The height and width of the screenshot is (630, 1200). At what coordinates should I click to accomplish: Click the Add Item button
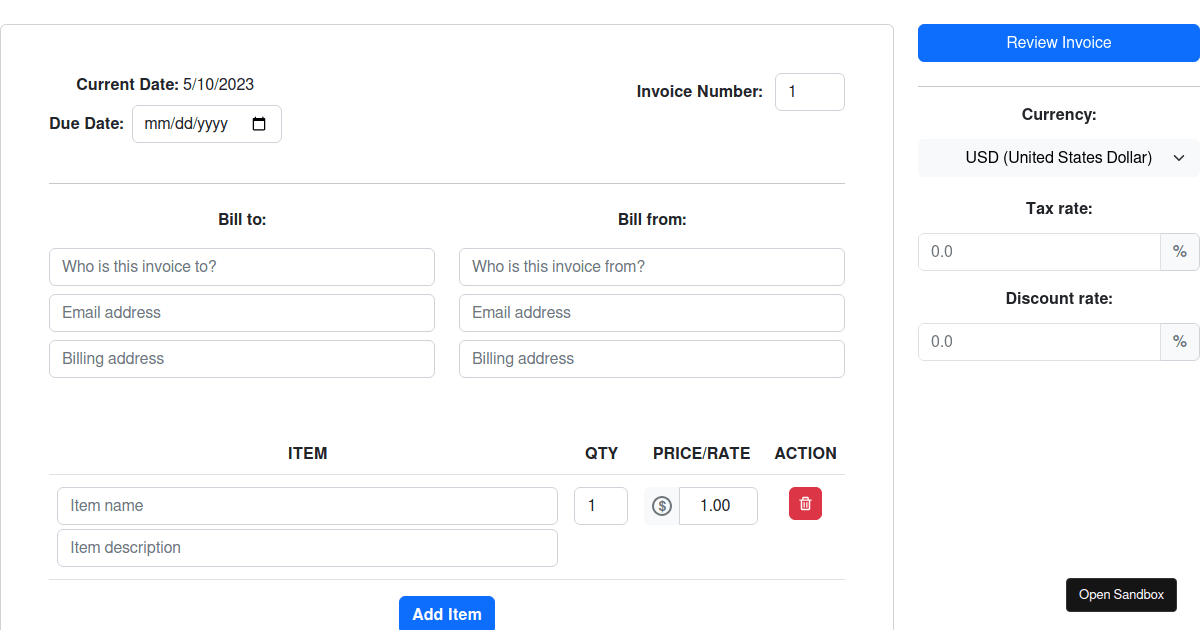446,614
